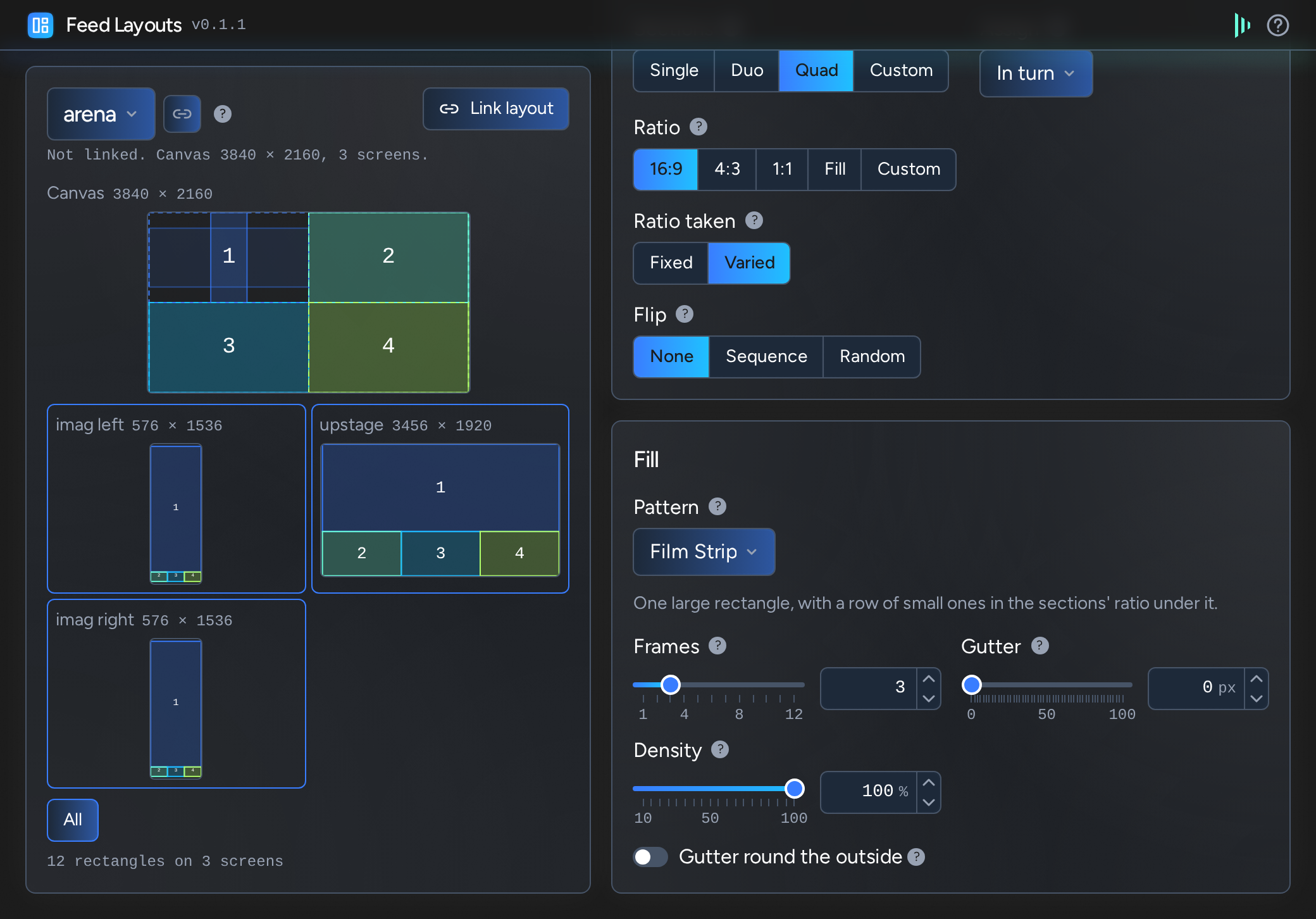
Task: Select the Fixed ratio taken option
Action: point(671,263)
